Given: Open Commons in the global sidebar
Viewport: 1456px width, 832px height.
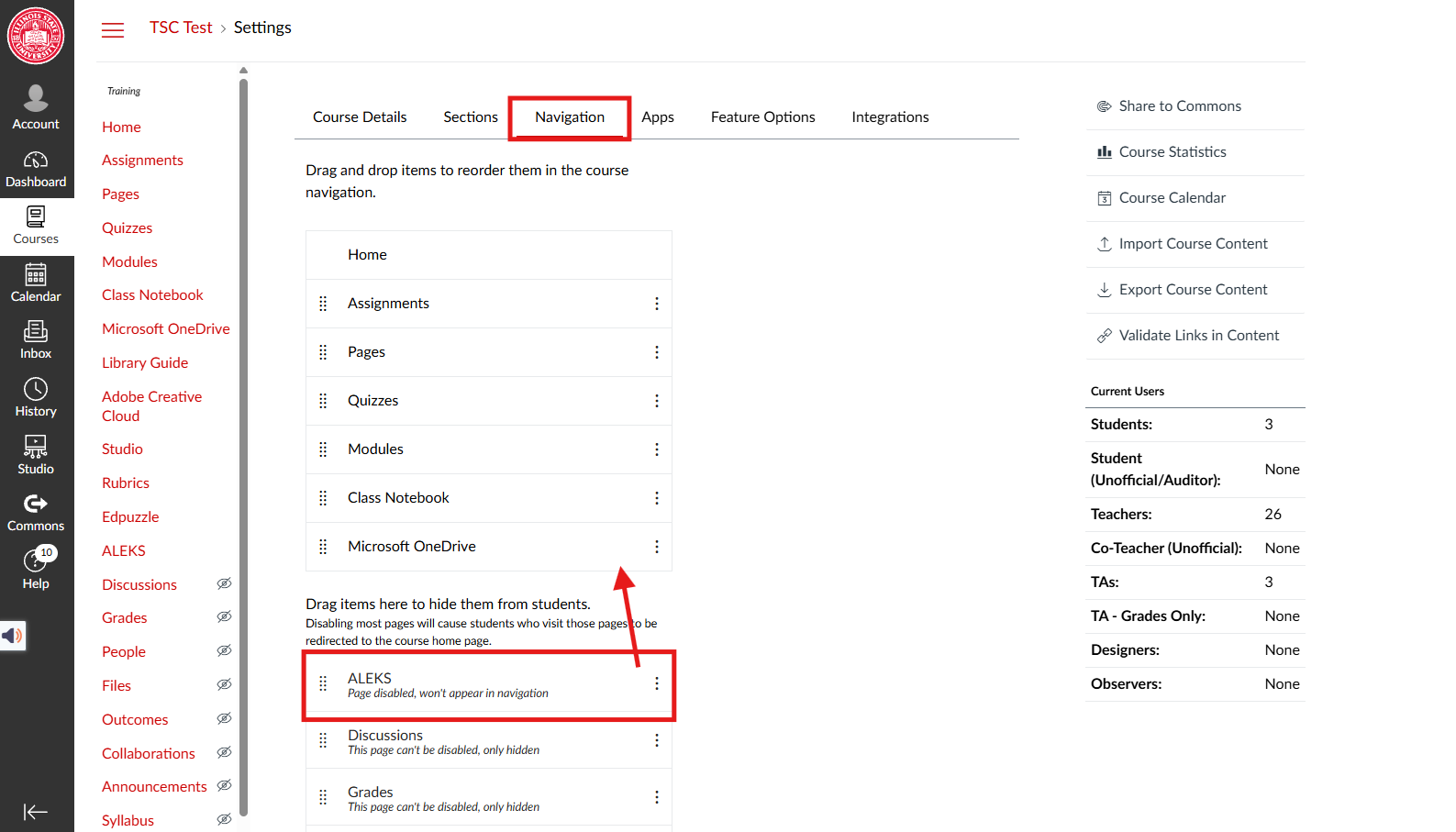Looking at the screenshot, I should (x=36, y=513).
